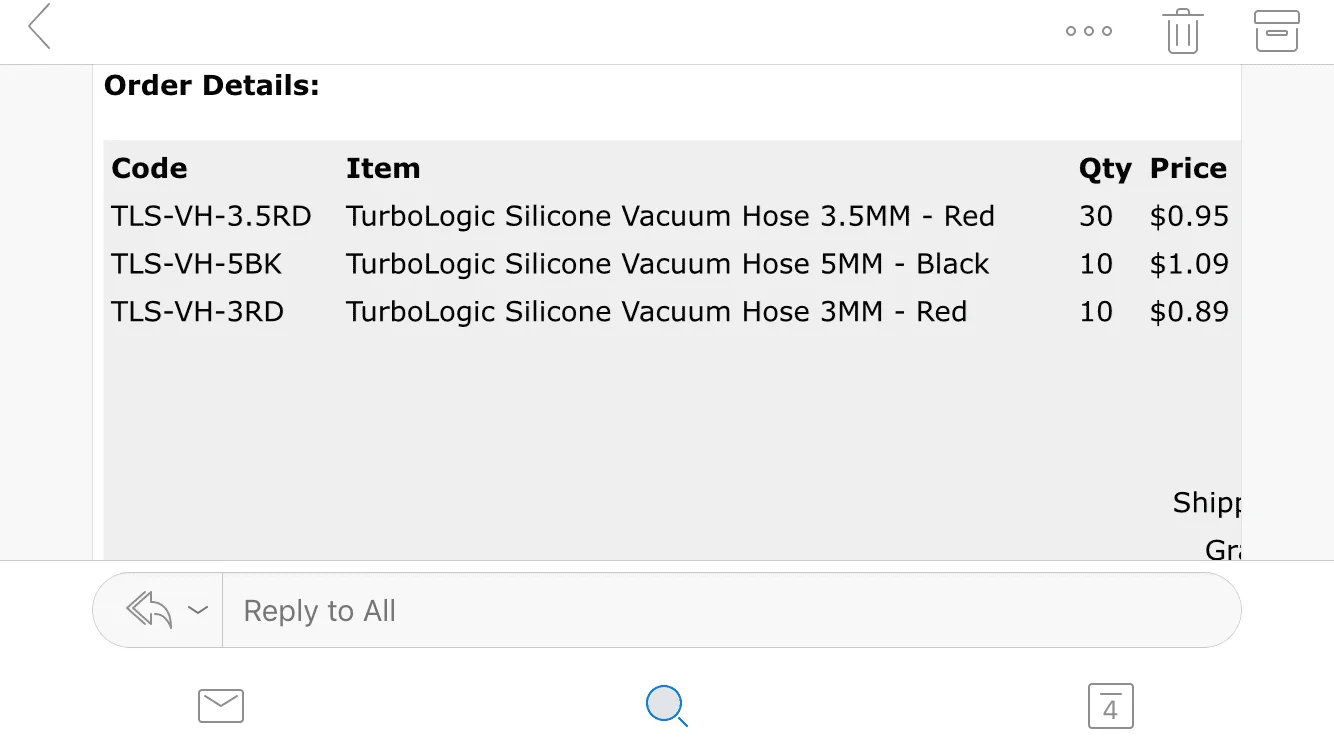
Task: Click the 3.5MM Red vacuum hose item
Action: (x=670, y=216)
